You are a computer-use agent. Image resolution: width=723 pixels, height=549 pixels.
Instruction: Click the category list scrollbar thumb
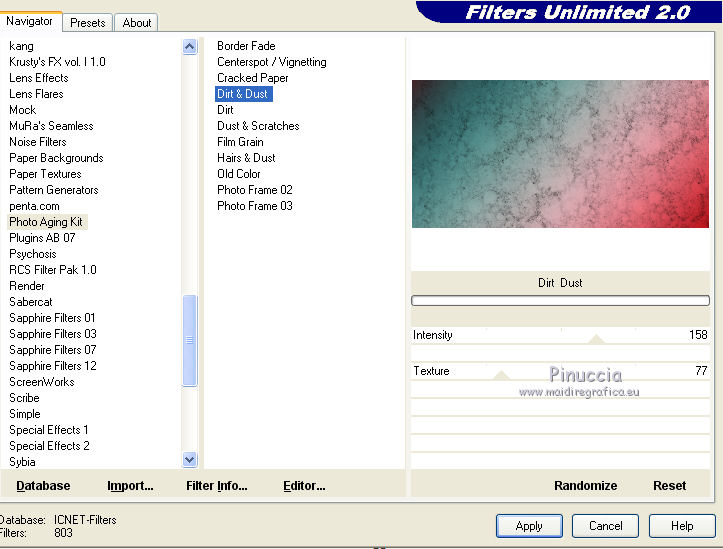coord(190,340)
